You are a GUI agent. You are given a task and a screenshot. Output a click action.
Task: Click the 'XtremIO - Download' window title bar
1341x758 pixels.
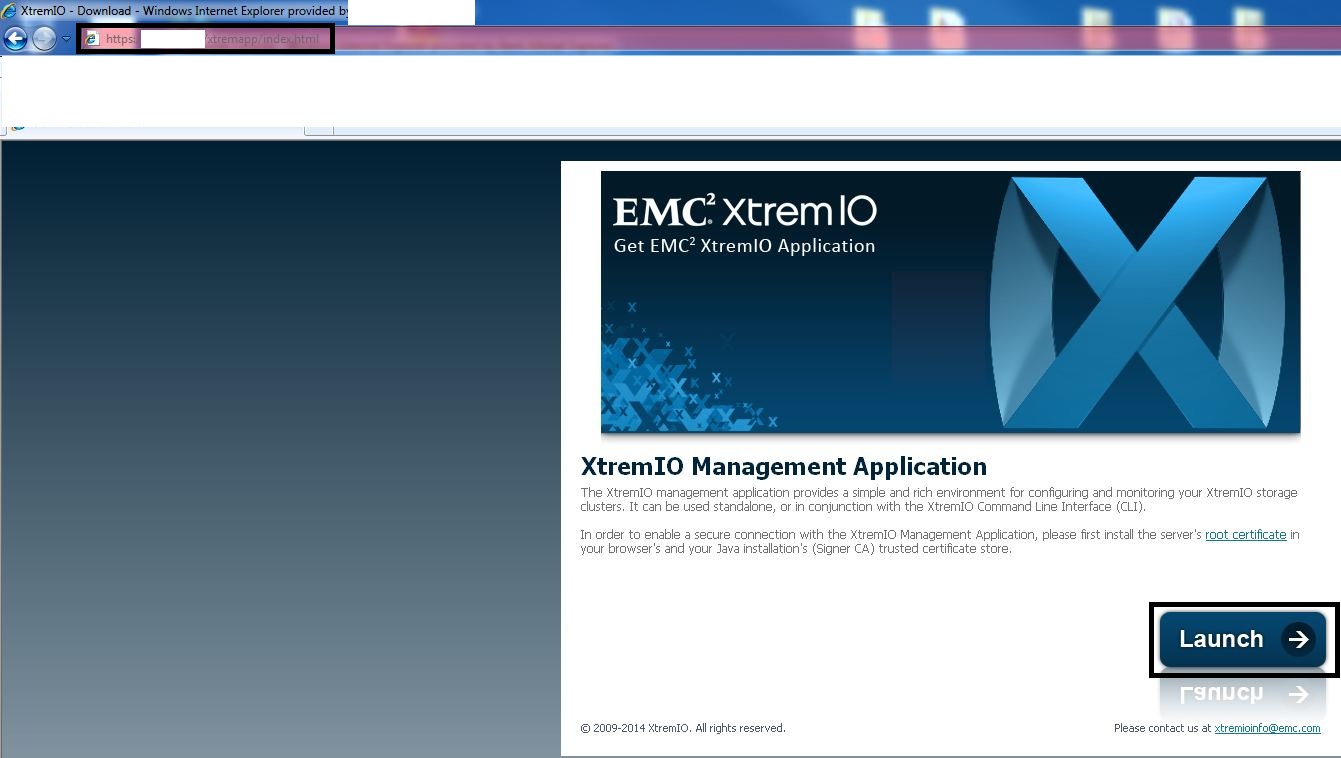[x=180, y=11]
